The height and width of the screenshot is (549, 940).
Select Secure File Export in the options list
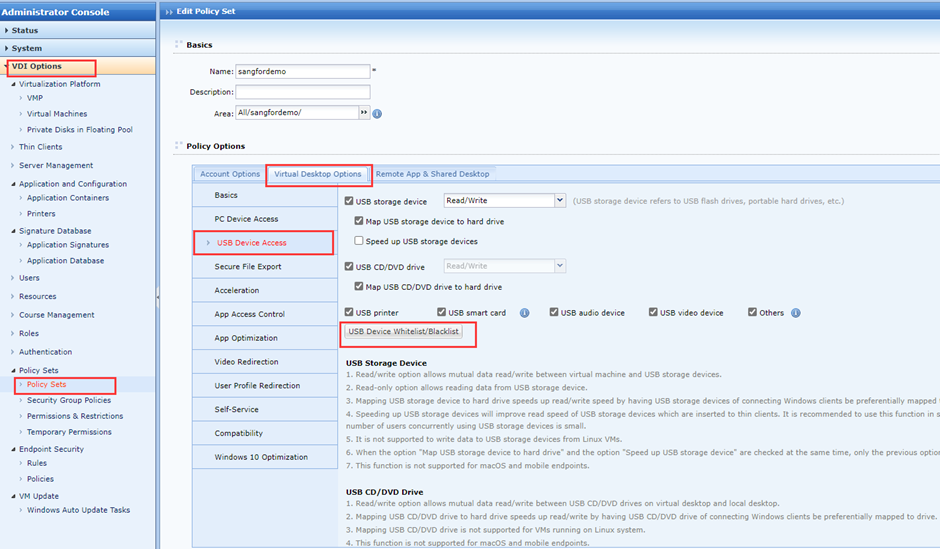pyautogui.click(x=248, y=267)
